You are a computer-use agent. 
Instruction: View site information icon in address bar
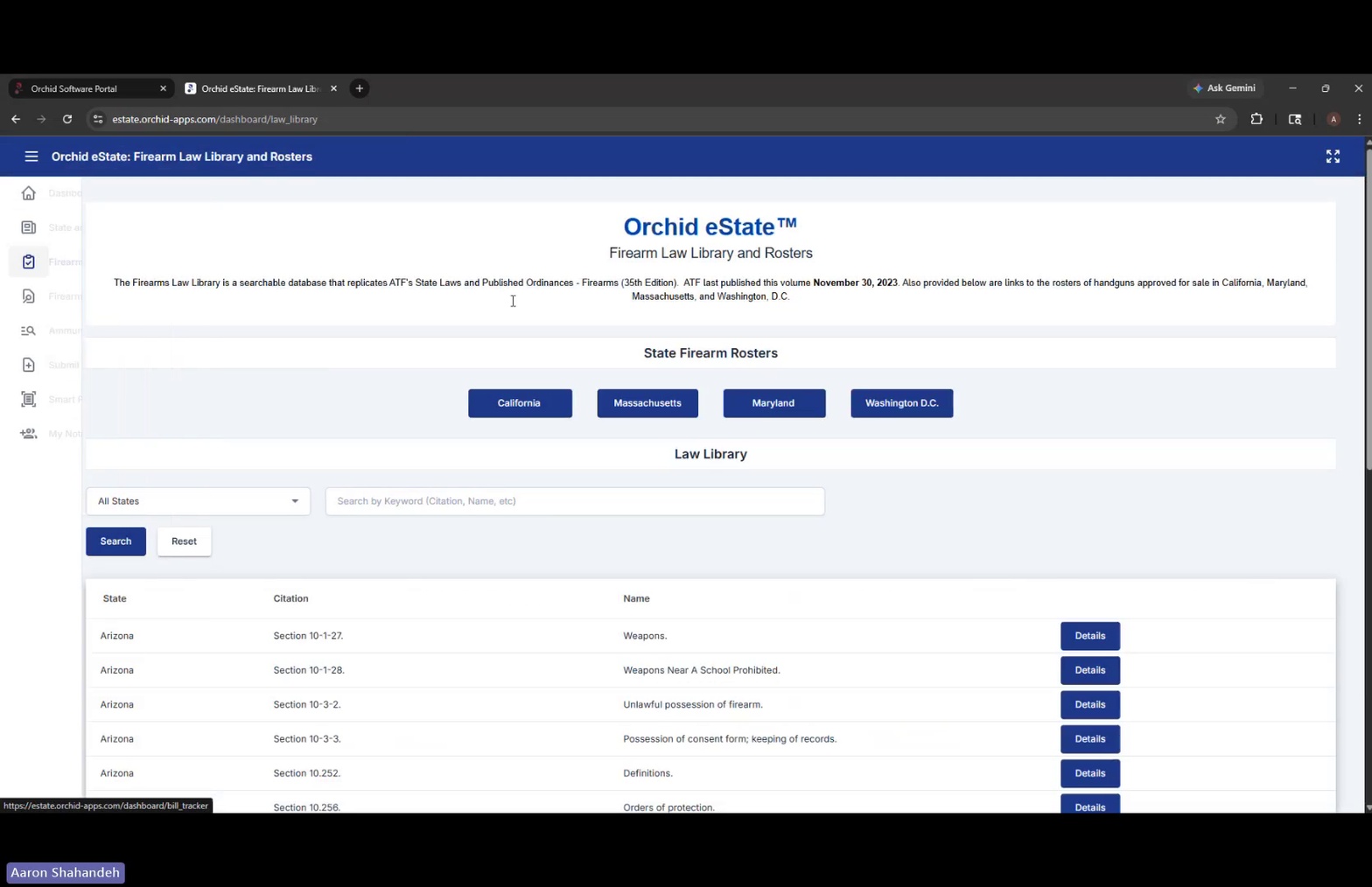tap(98, 119)
